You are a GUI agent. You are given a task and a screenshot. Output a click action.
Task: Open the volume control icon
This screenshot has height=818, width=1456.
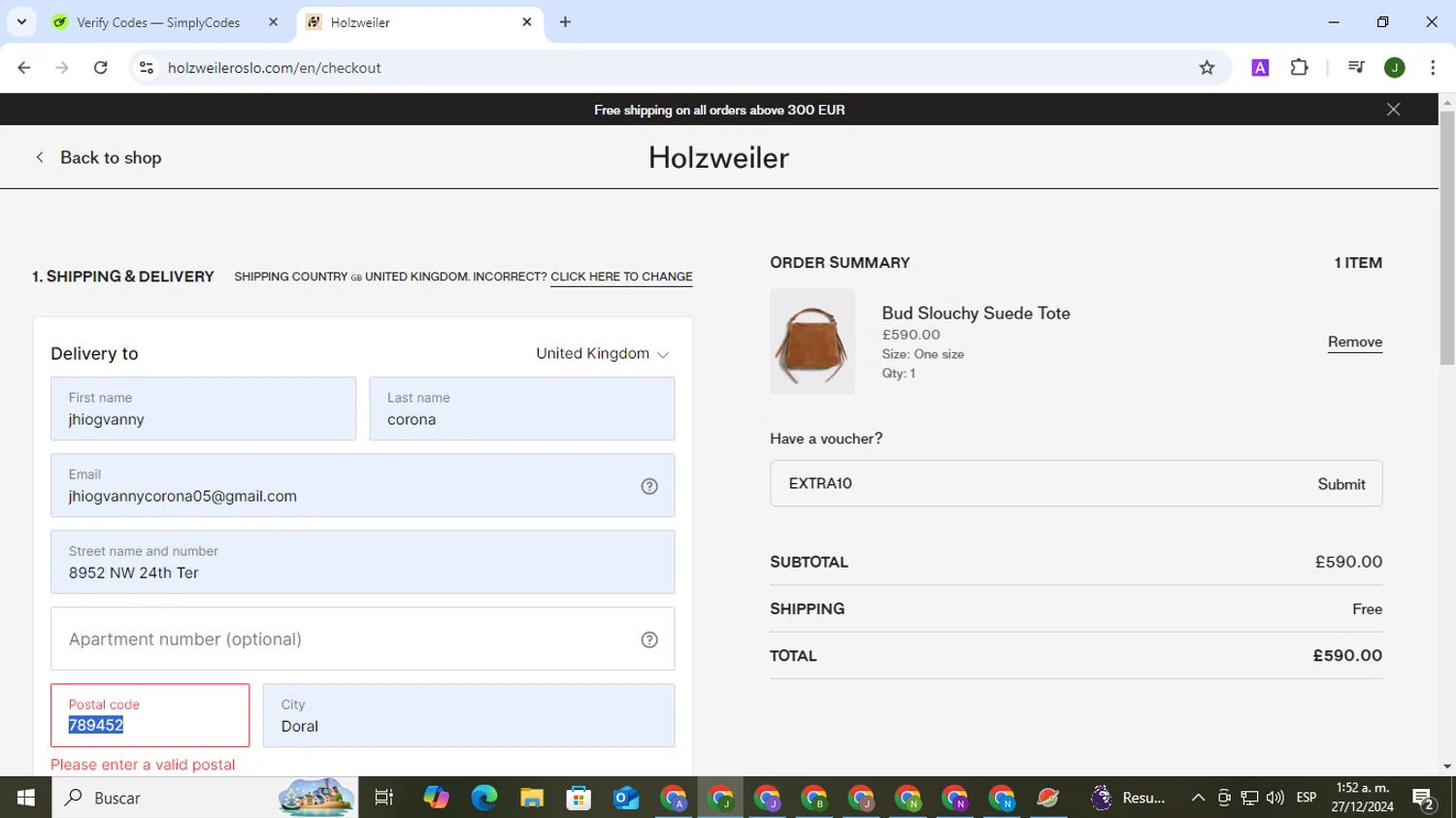1275,798
